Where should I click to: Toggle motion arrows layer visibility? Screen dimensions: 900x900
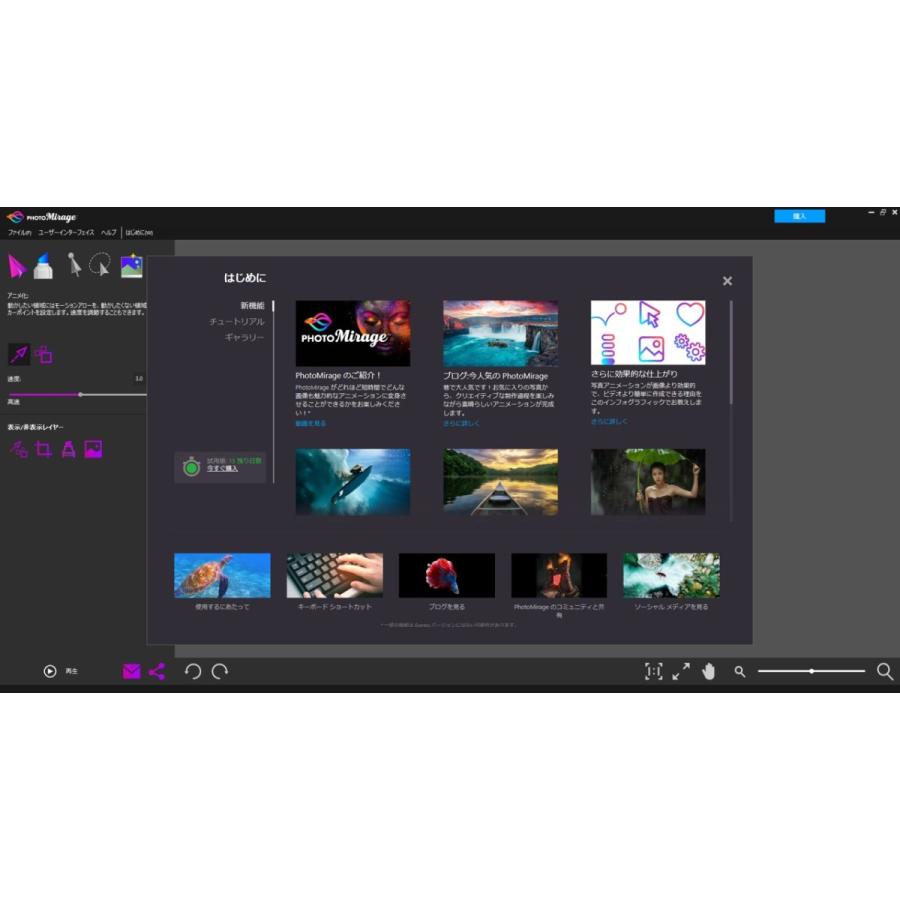coord(19,449)
